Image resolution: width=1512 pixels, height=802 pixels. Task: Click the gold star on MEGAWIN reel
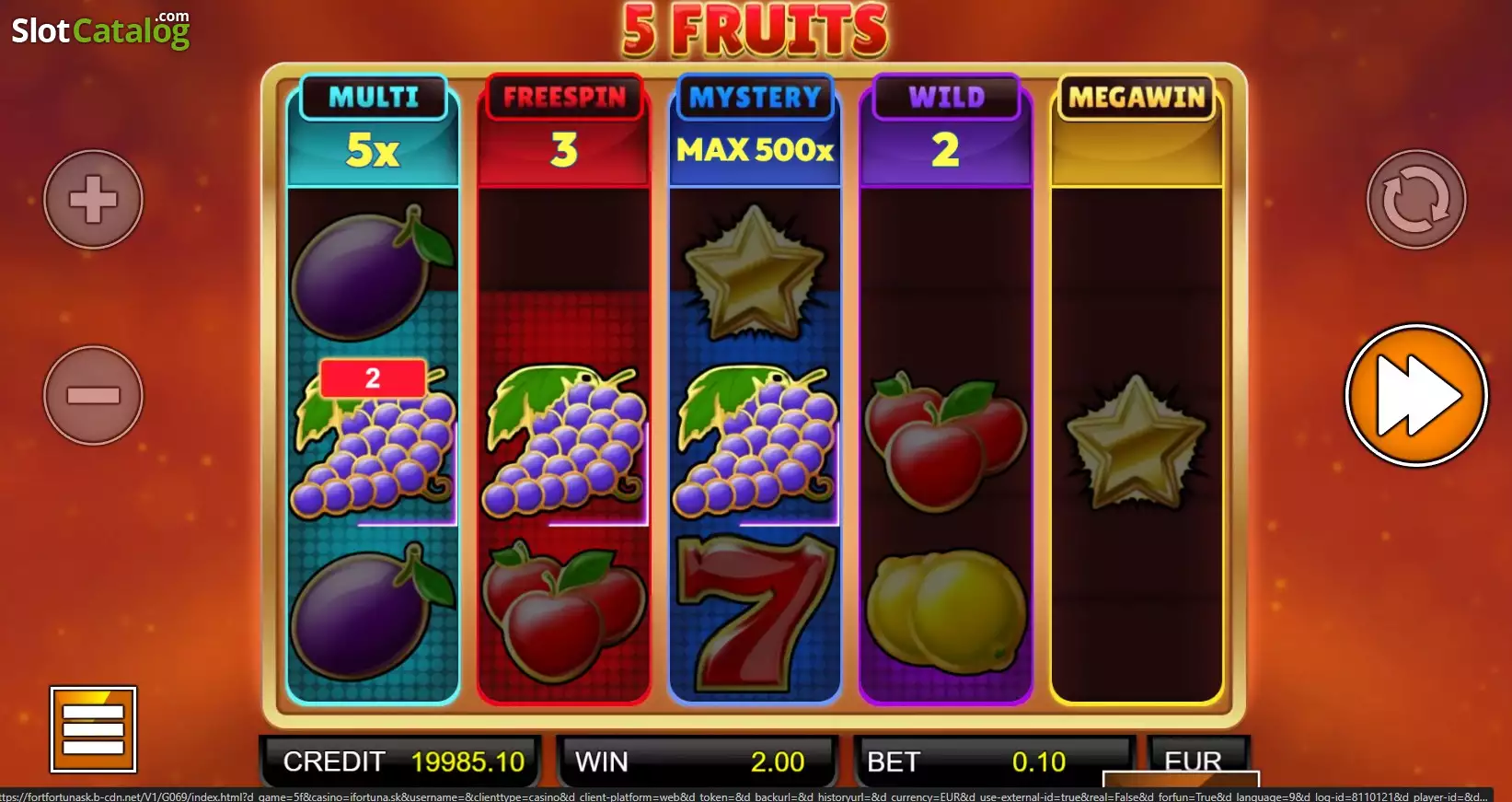coord(1136,443)
